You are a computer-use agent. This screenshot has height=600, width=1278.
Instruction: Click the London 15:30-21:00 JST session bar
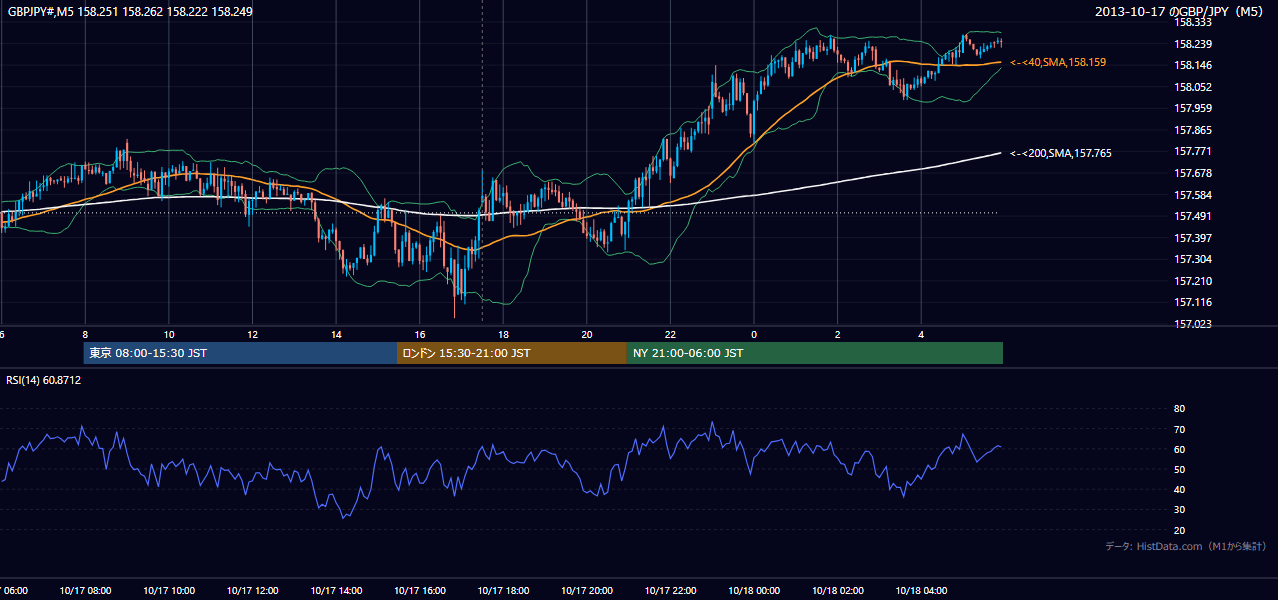[x=512, y=353]
